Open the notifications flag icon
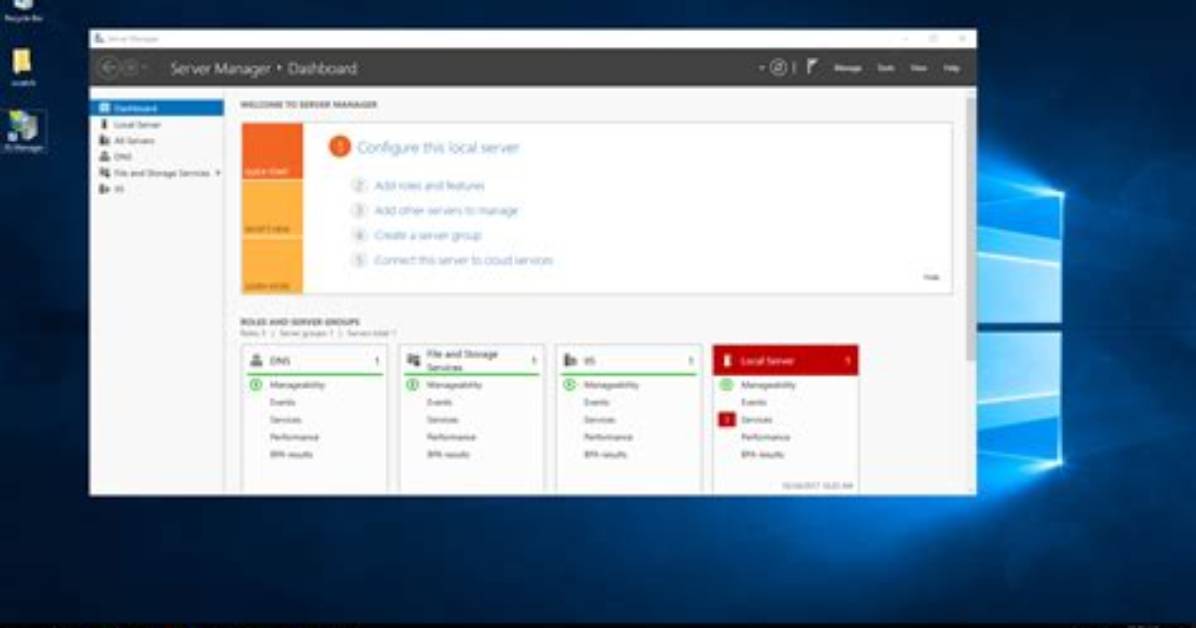Screen dimensions: 1196x628 [812, 67]
